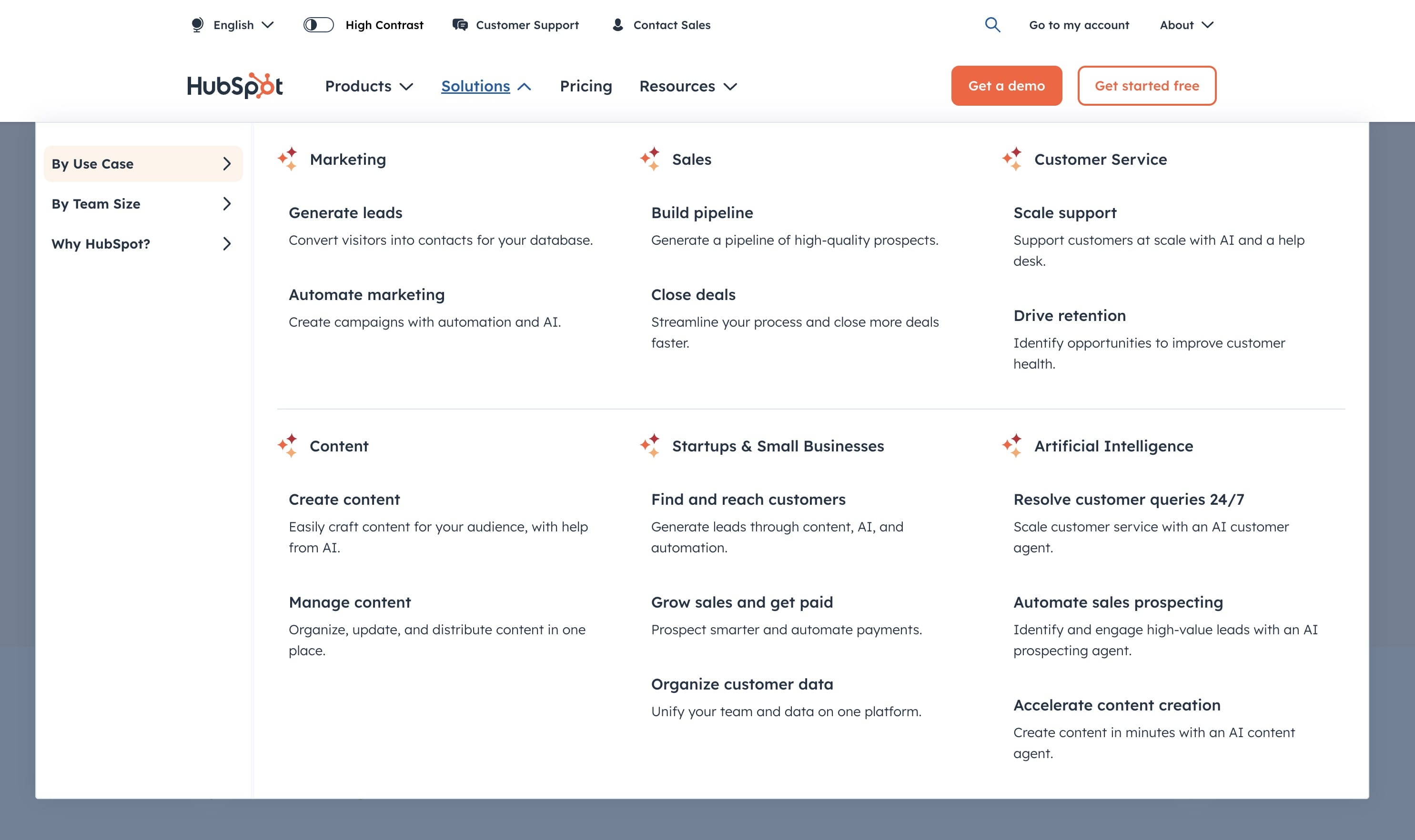Collapse the Solutions menu
This screenshot has height=840, width=1415.
click(486, 86)
